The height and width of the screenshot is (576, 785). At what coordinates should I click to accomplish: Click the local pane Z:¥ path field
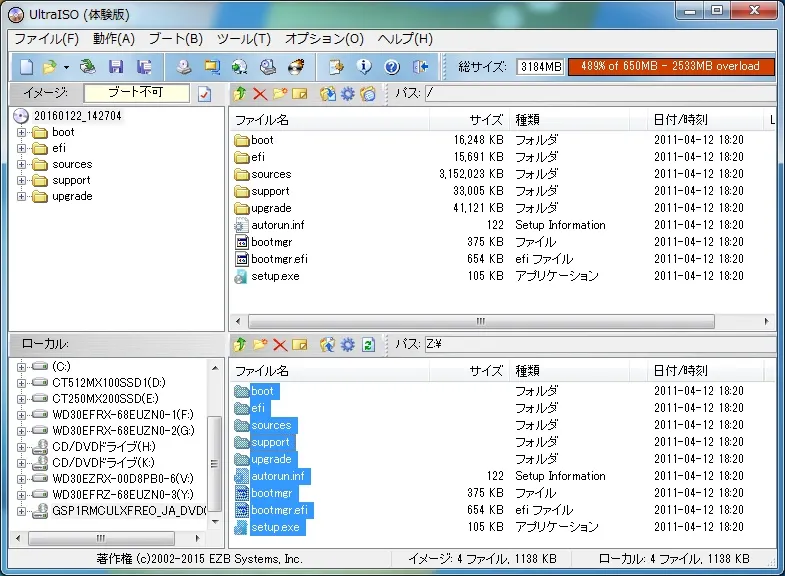click(x=600, y=344)
